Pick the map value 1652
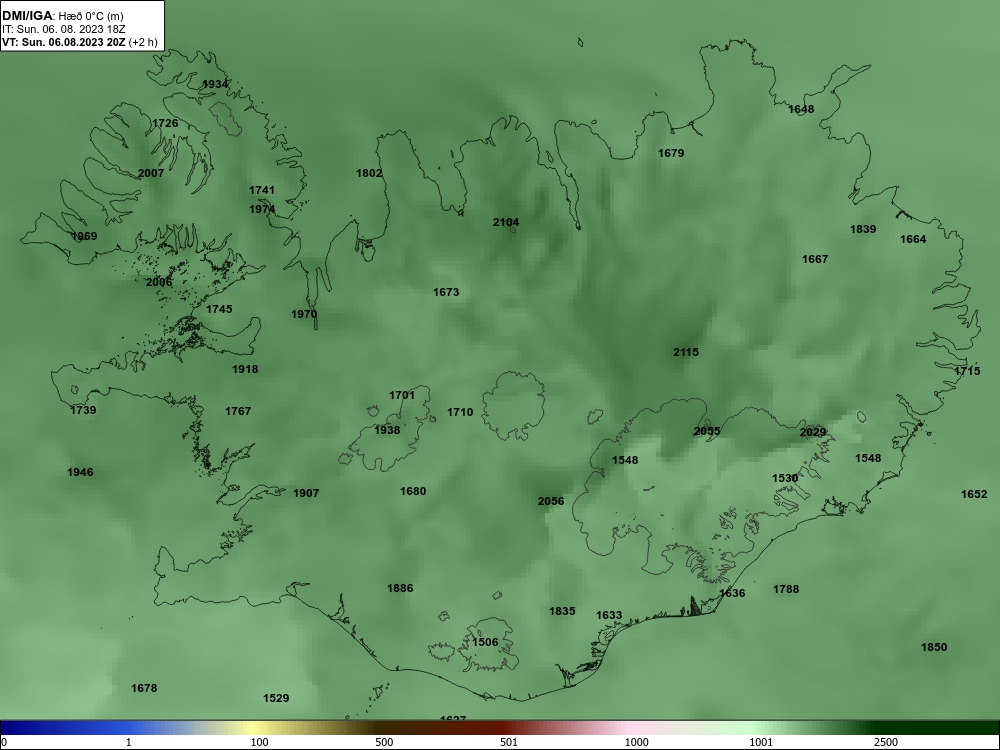This screenshot has width=1000, height=750. point(974,494)
